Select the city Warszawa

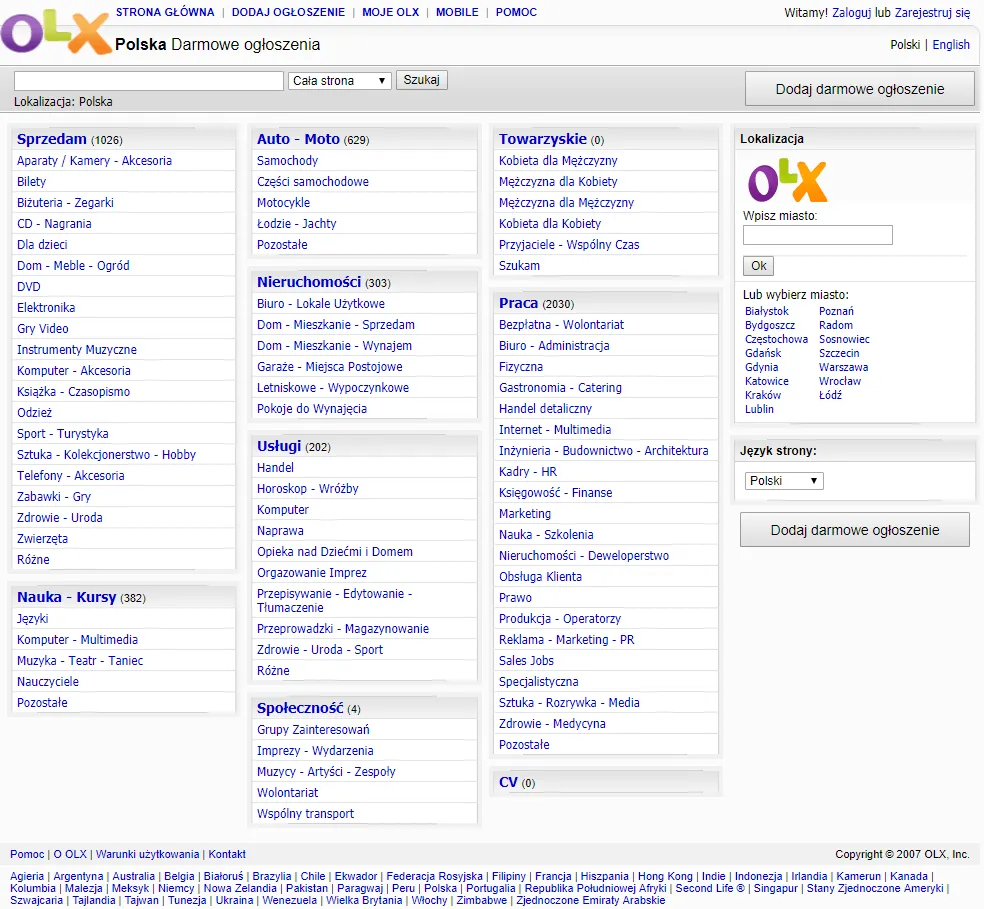pyautogui.click(x=843, y=367)
